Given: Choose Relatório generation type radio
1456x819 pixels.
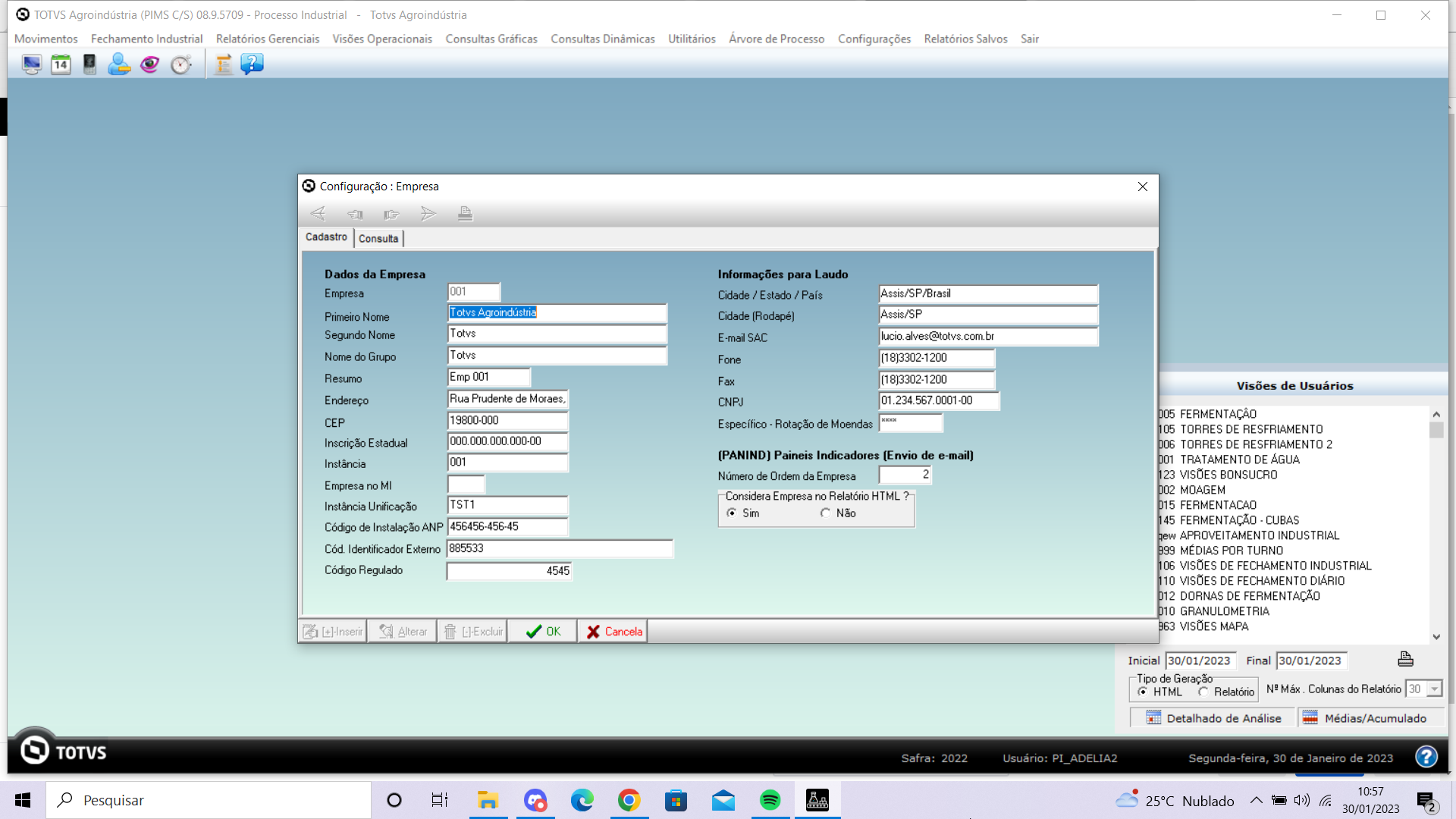Looking at the screenshot, I should tap(1203, 692).
